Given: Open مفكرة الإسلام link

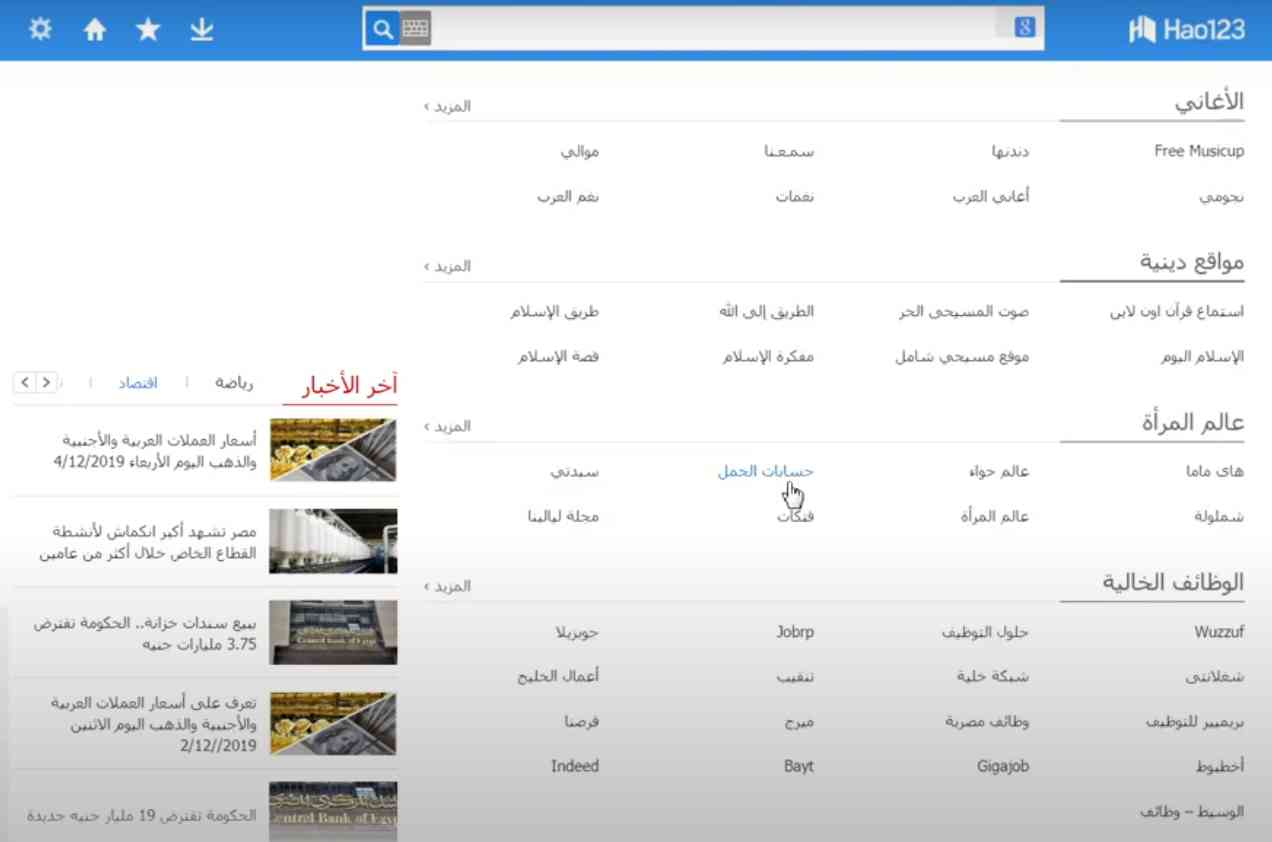Looking at the screenshot, I should (768, 357).
